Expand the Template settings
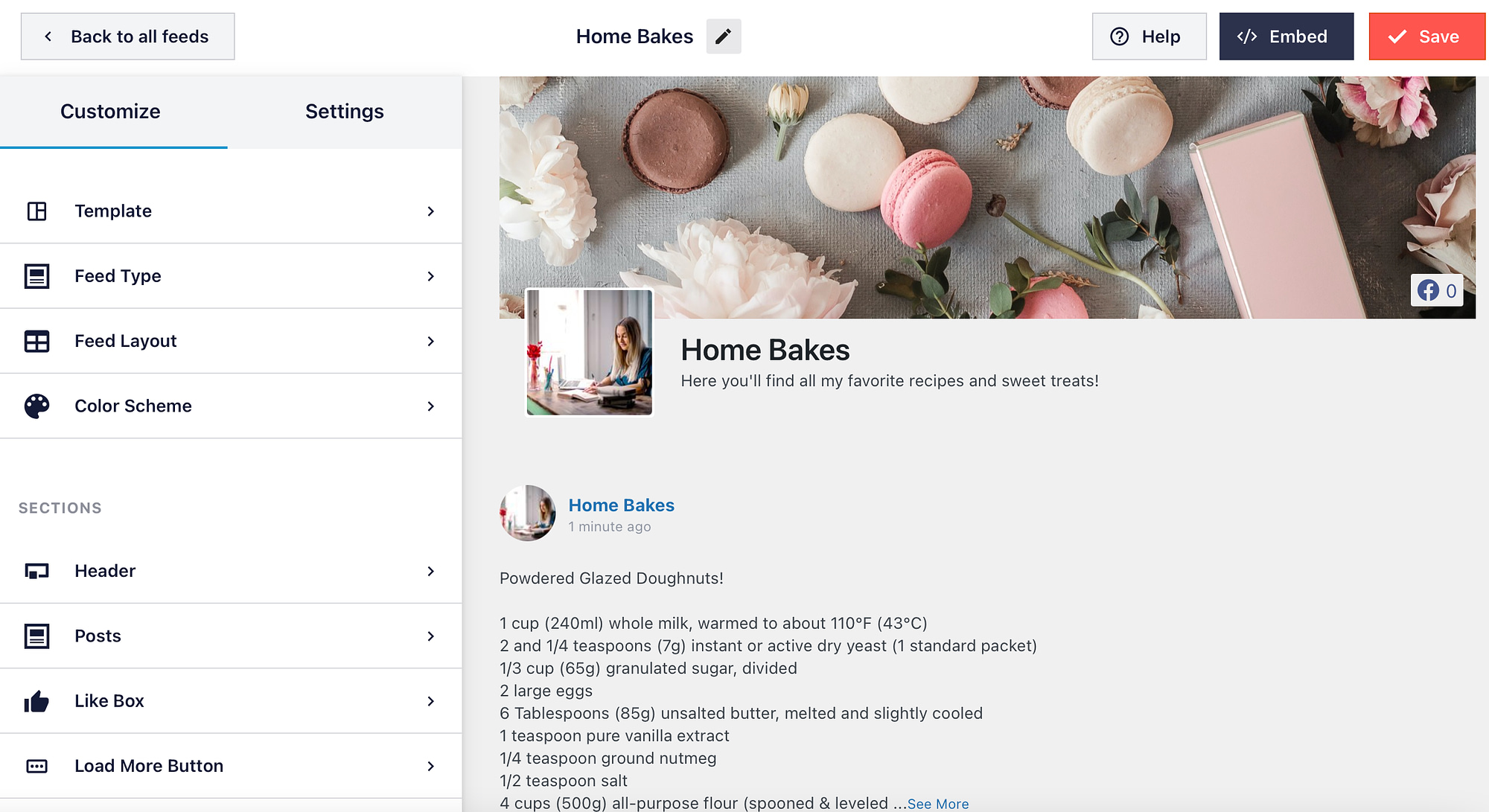 (x=231, y=211)
